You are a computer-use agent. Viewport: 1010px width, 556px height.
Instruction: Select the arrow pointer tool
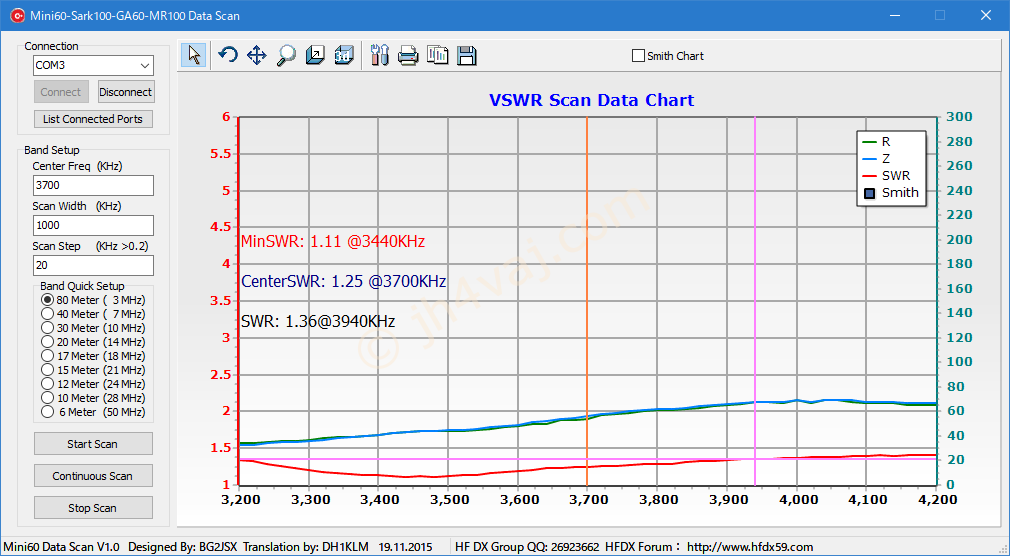[194, 55]
